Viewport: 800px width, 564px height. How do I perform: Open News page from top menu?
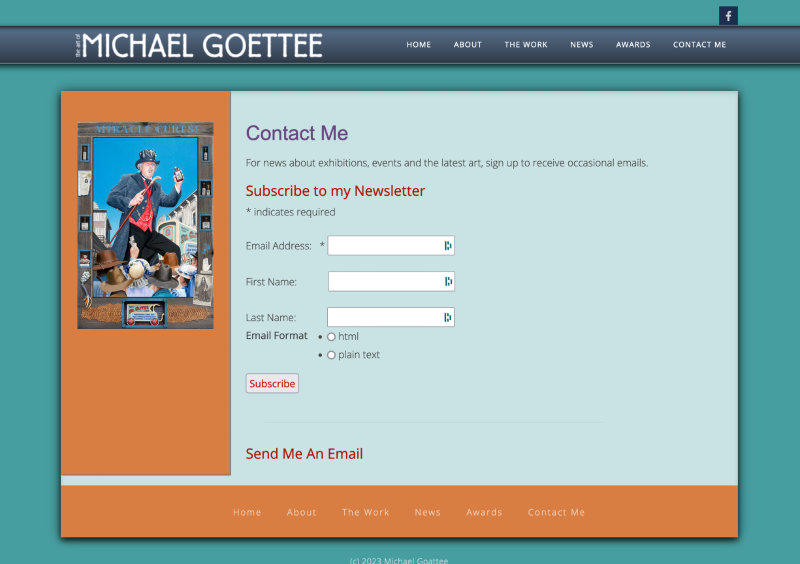click(582, 45)
